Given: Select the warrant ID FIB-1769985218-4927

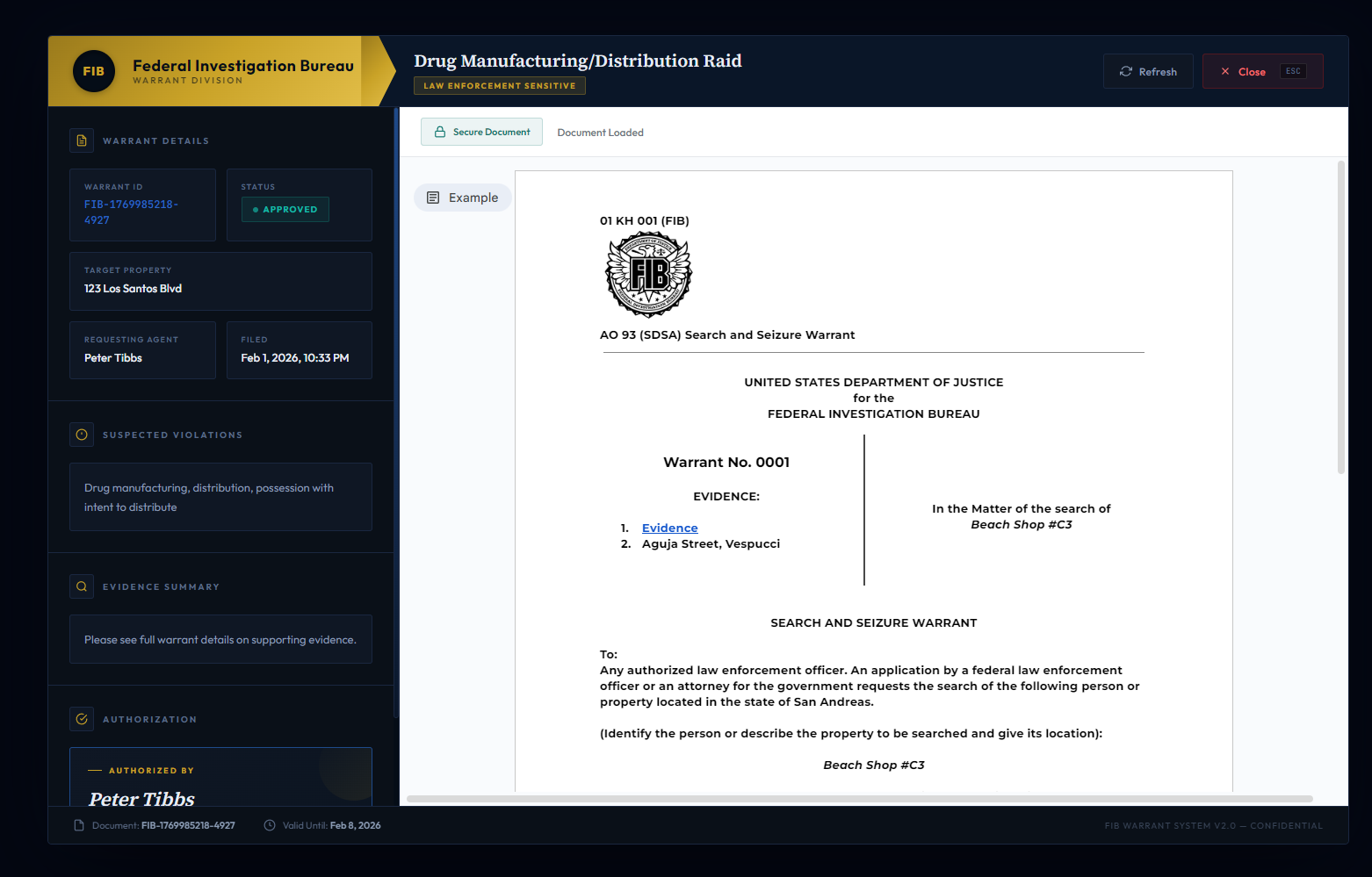Looking at the screenshot, I should (x=131, y=212).
